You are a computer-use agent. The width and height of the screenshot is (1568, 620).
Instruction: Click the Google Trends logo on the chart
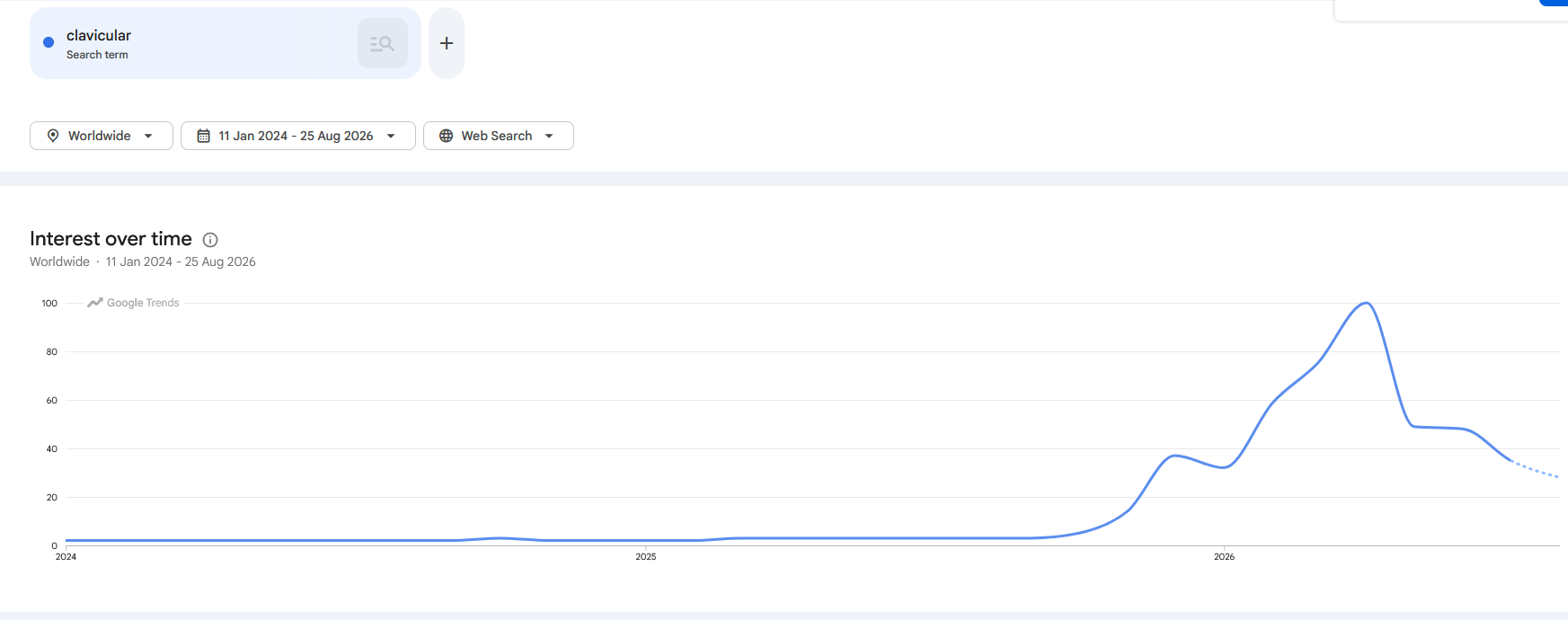133,303
